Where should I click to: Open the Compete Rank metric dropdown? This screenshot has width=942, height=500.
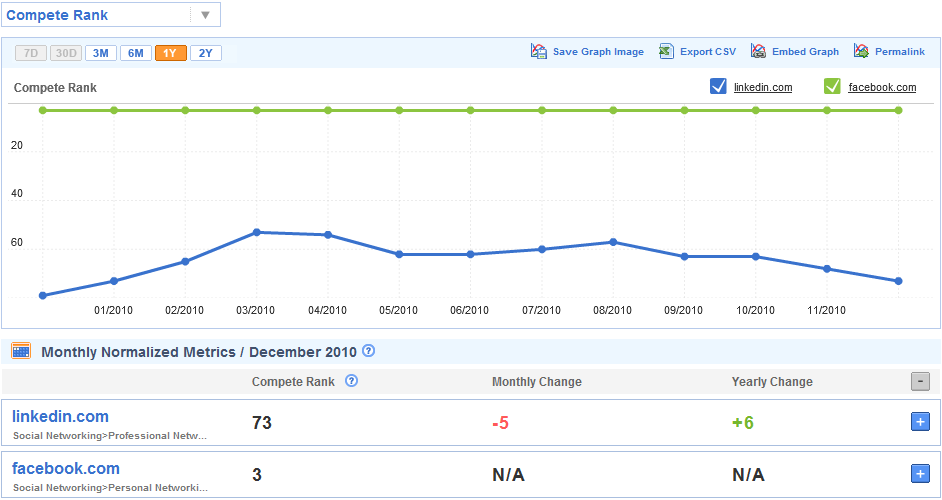coord(111,15)
